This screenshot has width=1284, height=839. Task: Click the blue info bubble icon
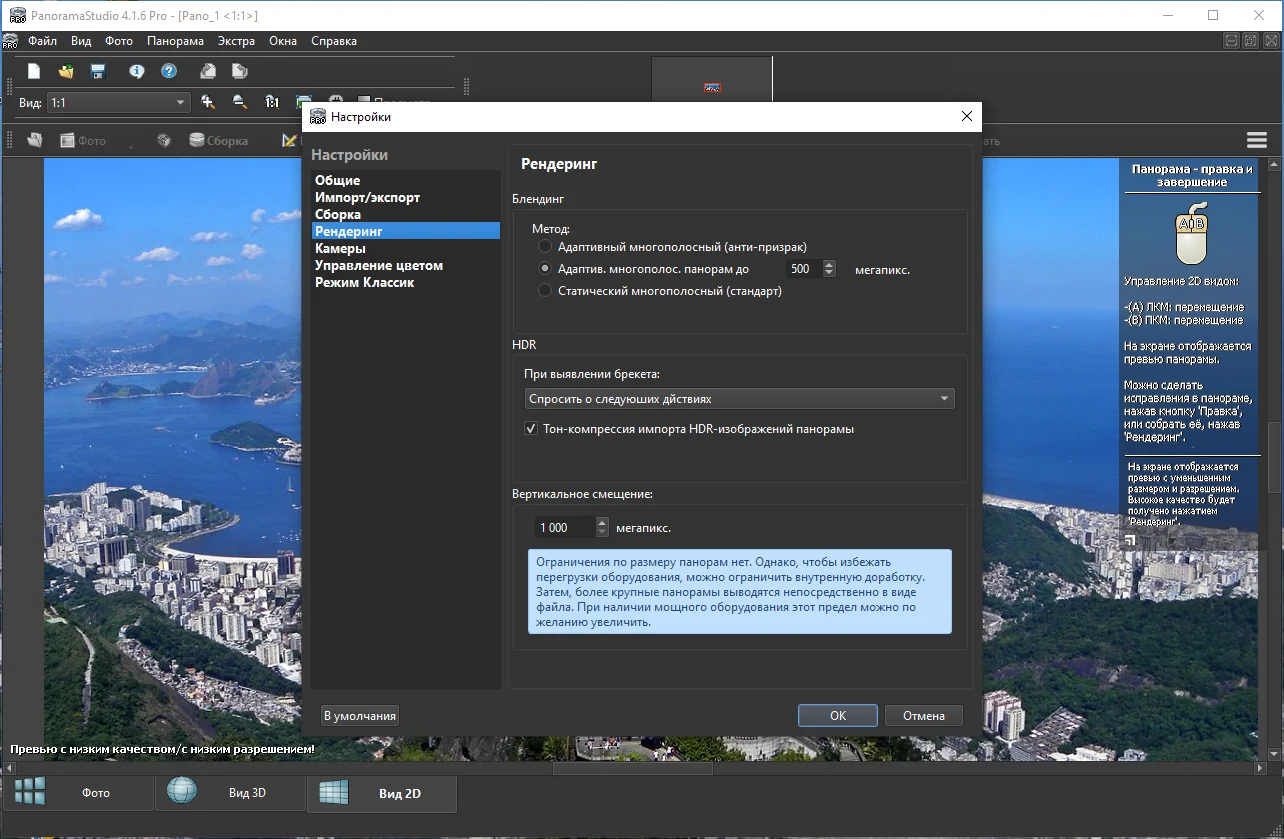click(137, 71)
